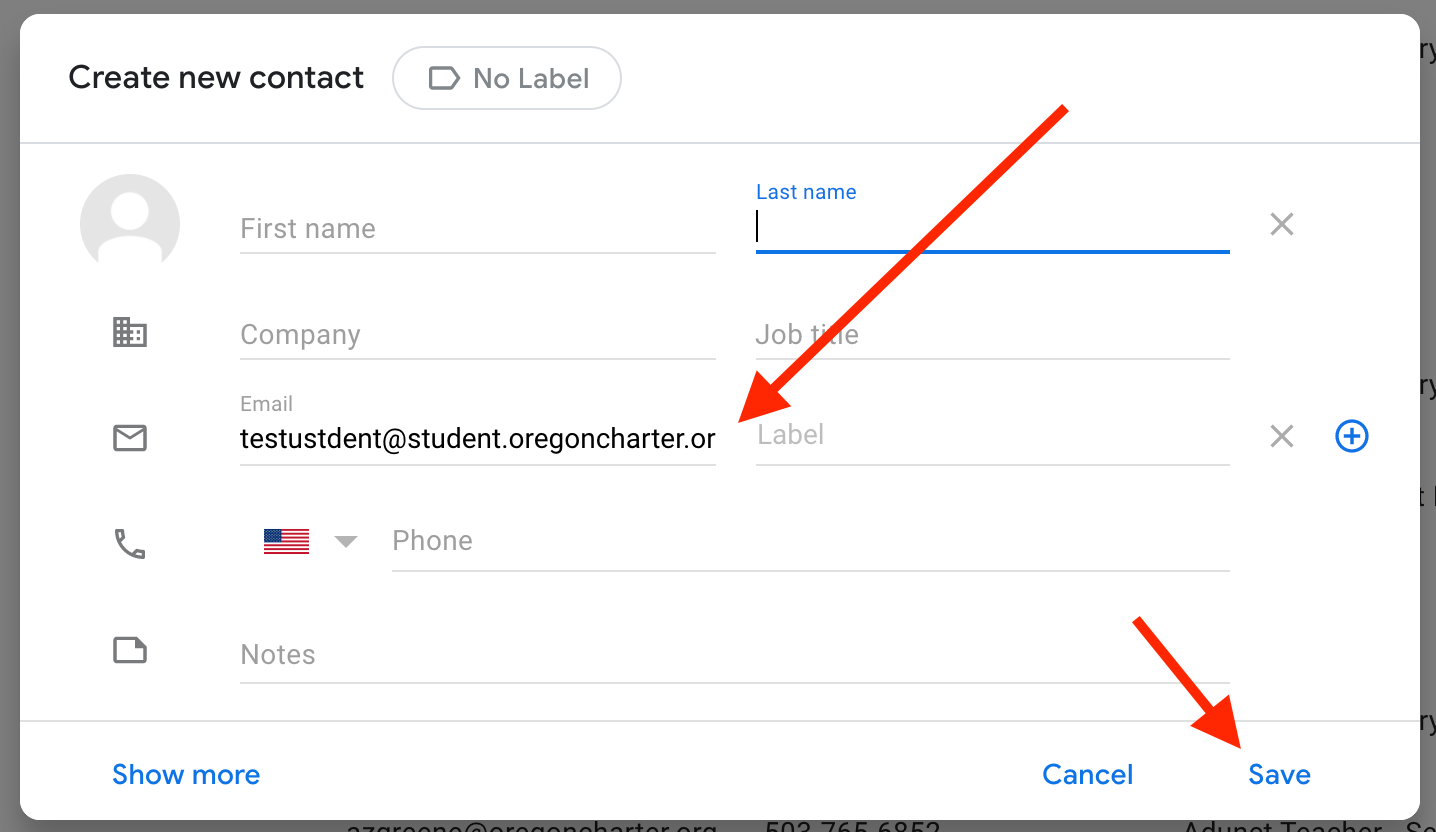Focus the Company field

[478, 335]
